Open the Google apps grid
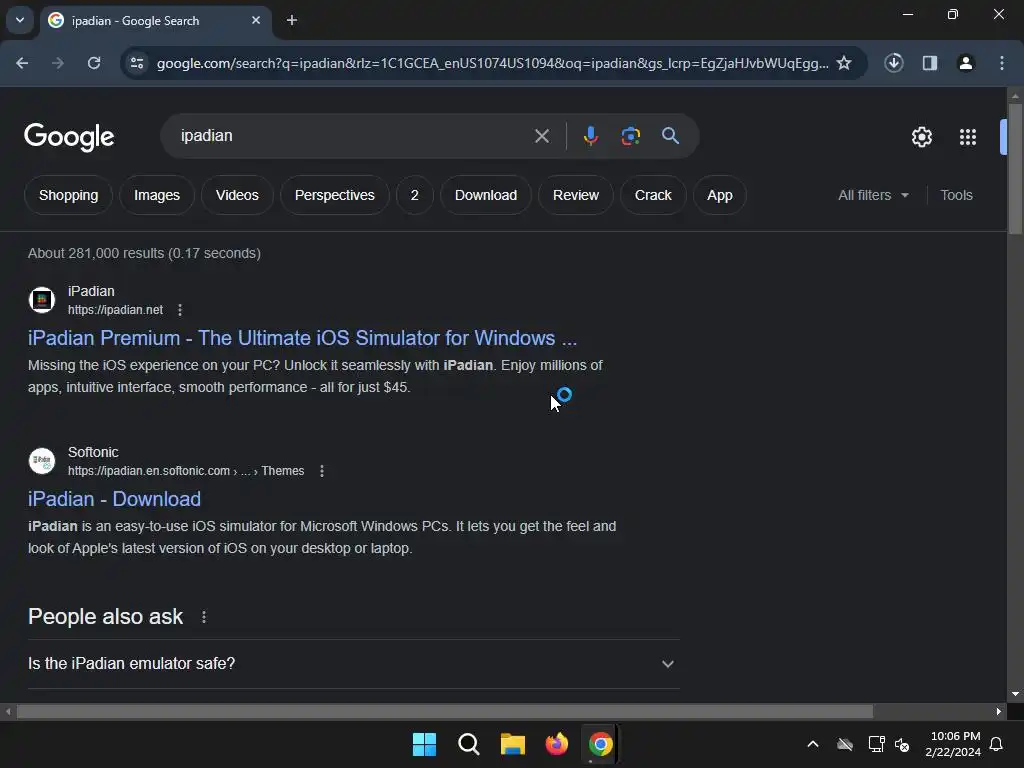The height and width of the screenshot is (768, 1024). tap(968, 136)
